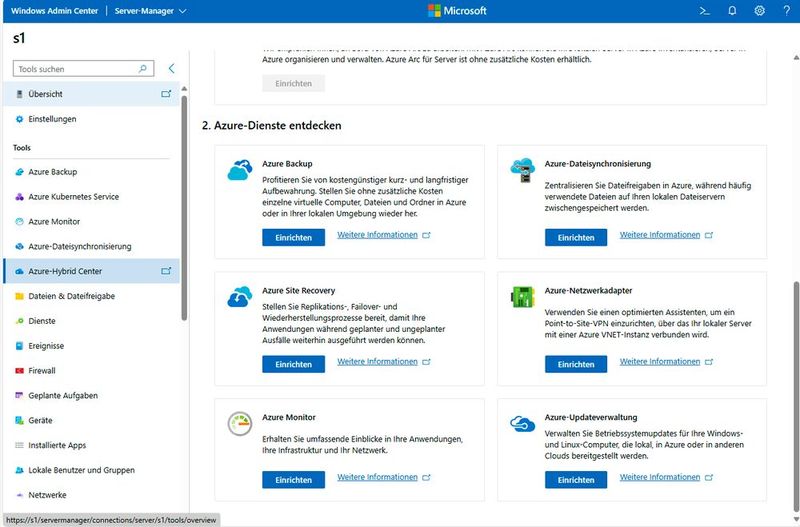This screenshot has height=527, width=800.
Task: Open the help question mark icon
Action: tap(787, 11)
